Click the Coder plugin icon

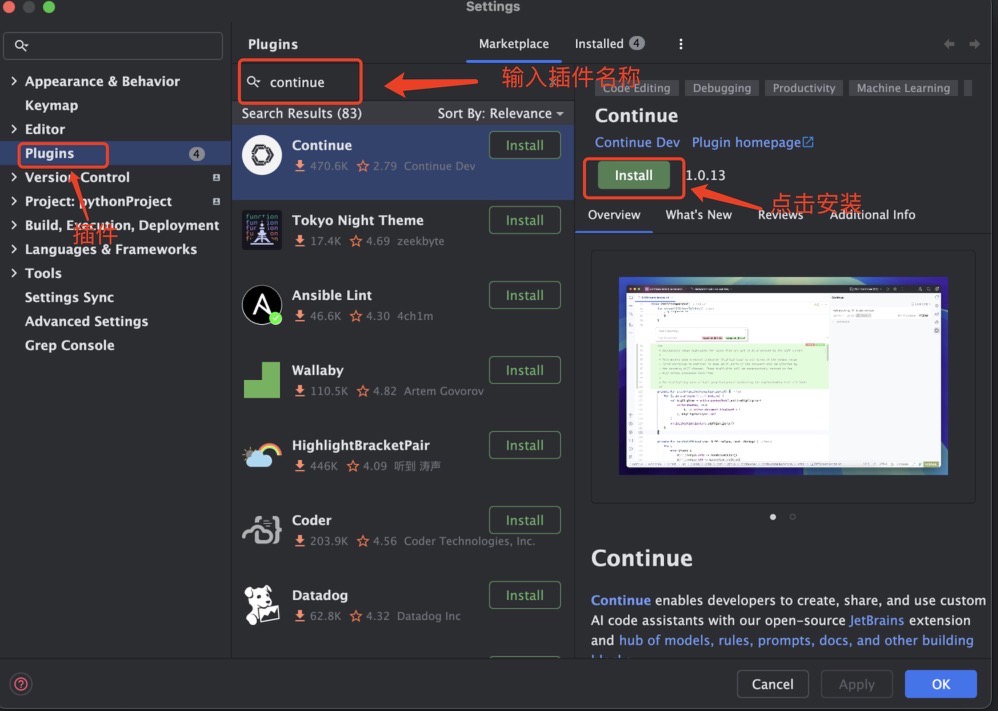[262, 530]
